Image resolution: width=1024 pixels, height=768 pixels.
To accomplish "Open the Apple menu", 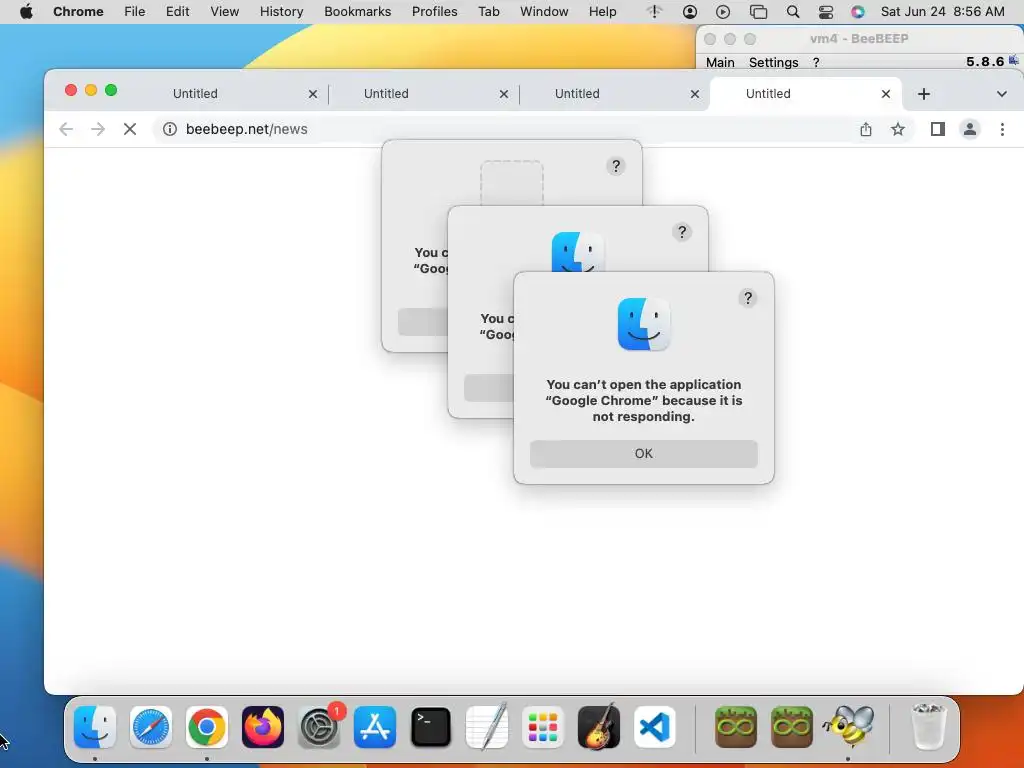I will point(26,12).
